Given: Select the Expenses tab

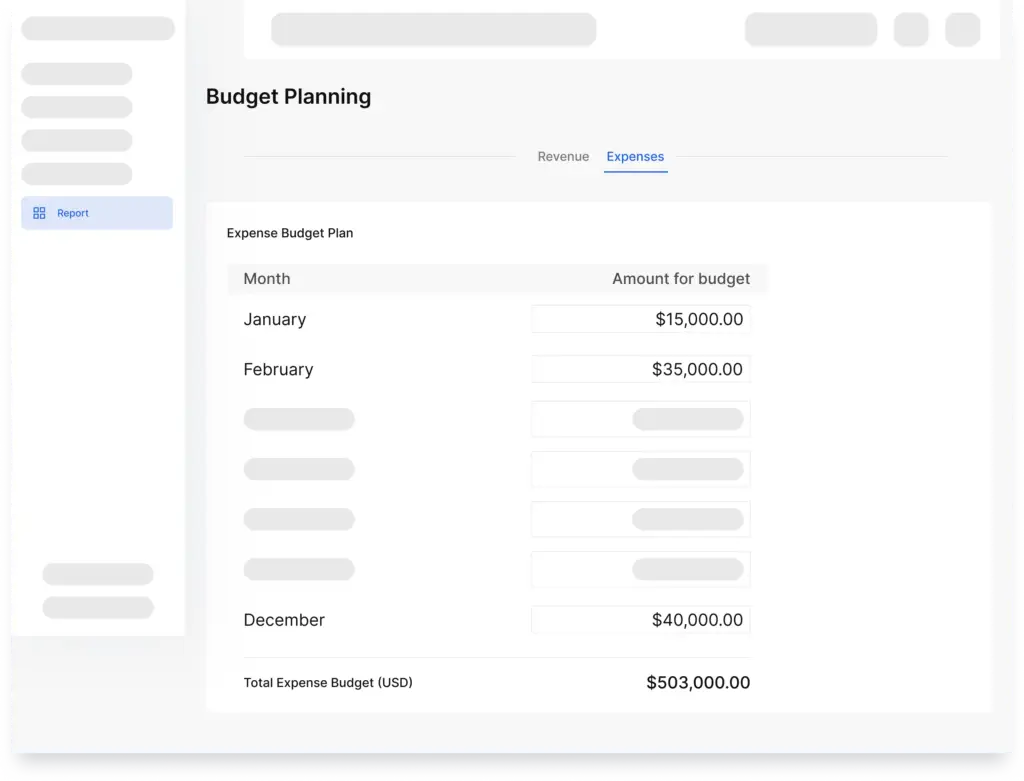Looking at the screenshot, I should pos(635,157).
